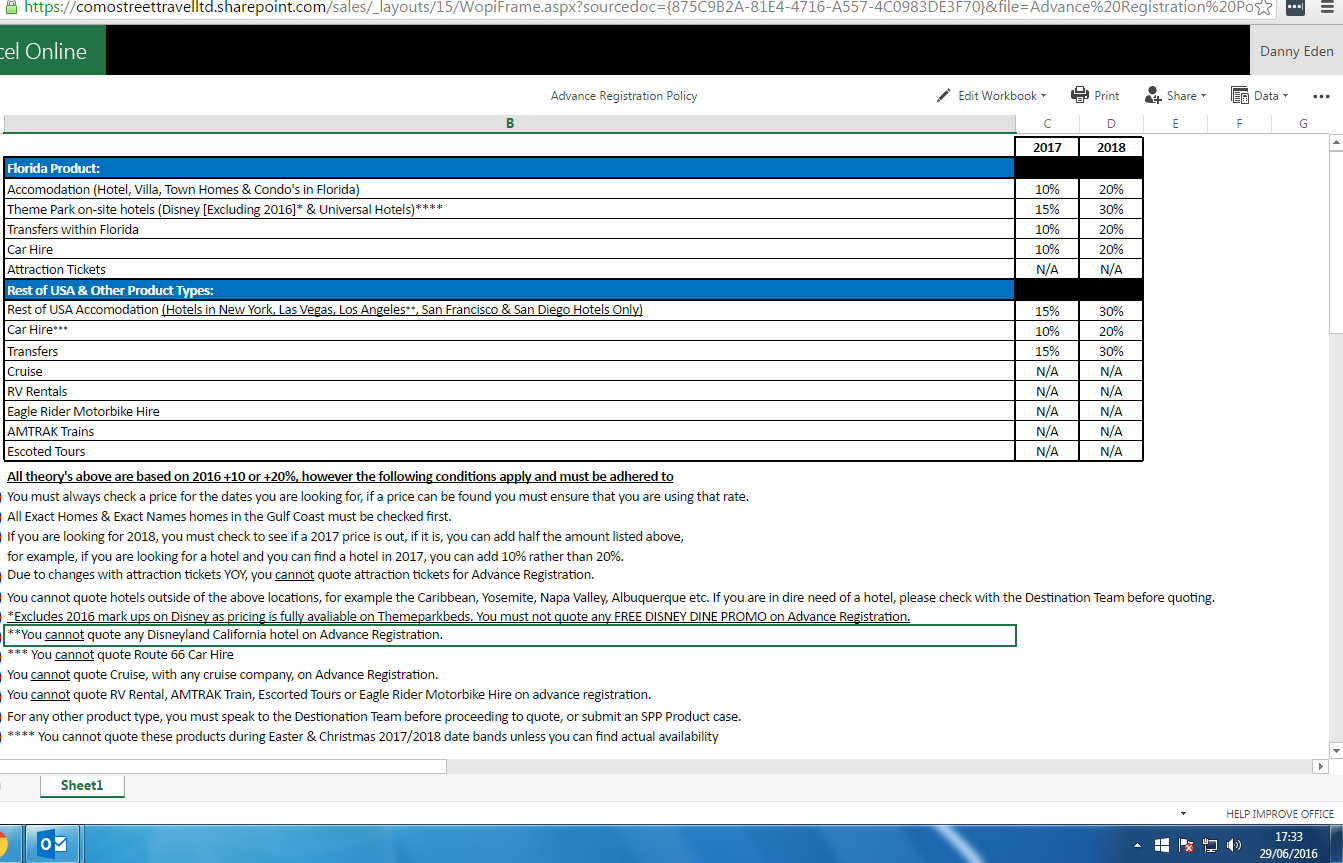
Task: Click the Windows flag tray icon
Action: pyautogui.click(x=1162, y=845)
